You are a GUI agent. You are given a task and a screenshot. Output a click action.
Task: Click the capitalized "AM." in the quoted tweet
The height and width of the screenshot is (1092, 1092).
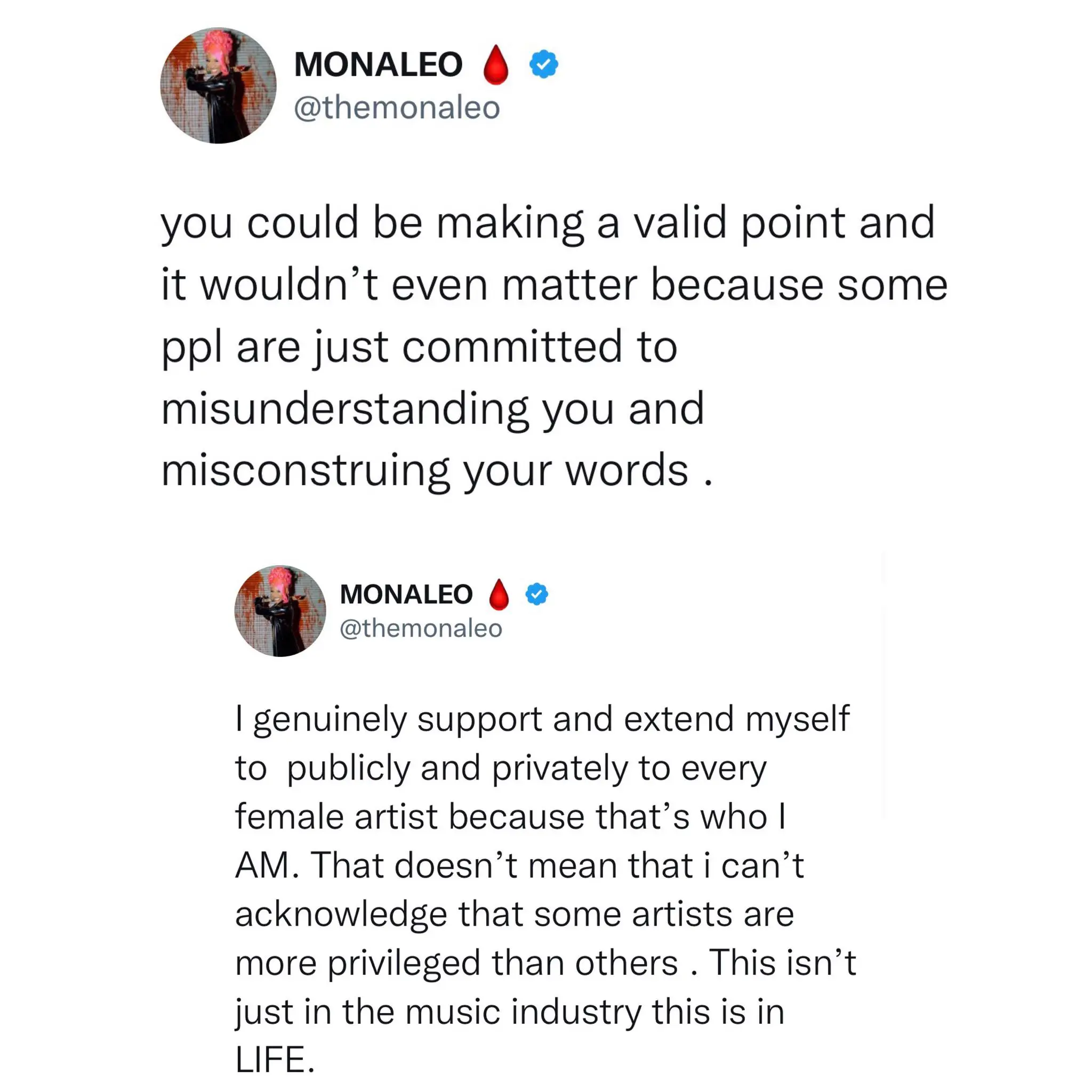click(267, 865)
